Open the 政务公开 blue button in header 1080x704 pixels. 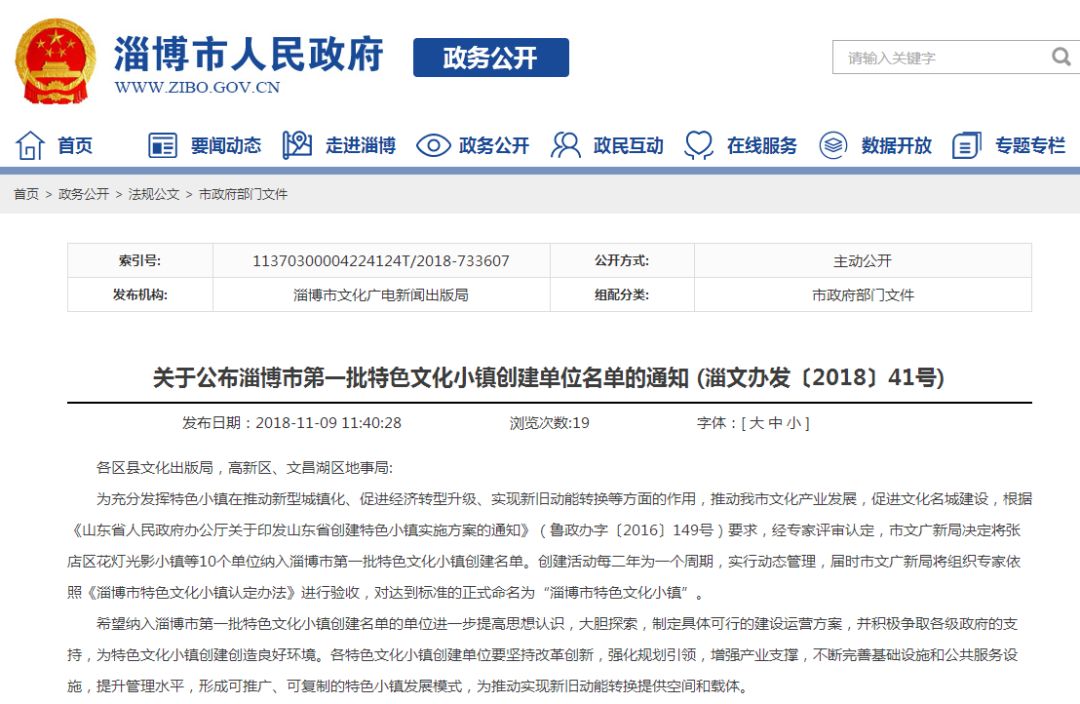[x=492, y=57]
